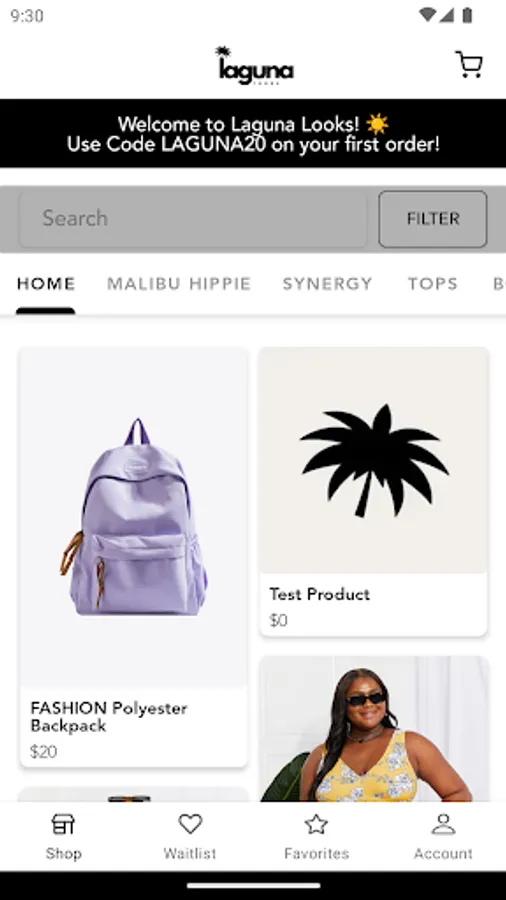Open the Account person icon

tap(443, 824)
